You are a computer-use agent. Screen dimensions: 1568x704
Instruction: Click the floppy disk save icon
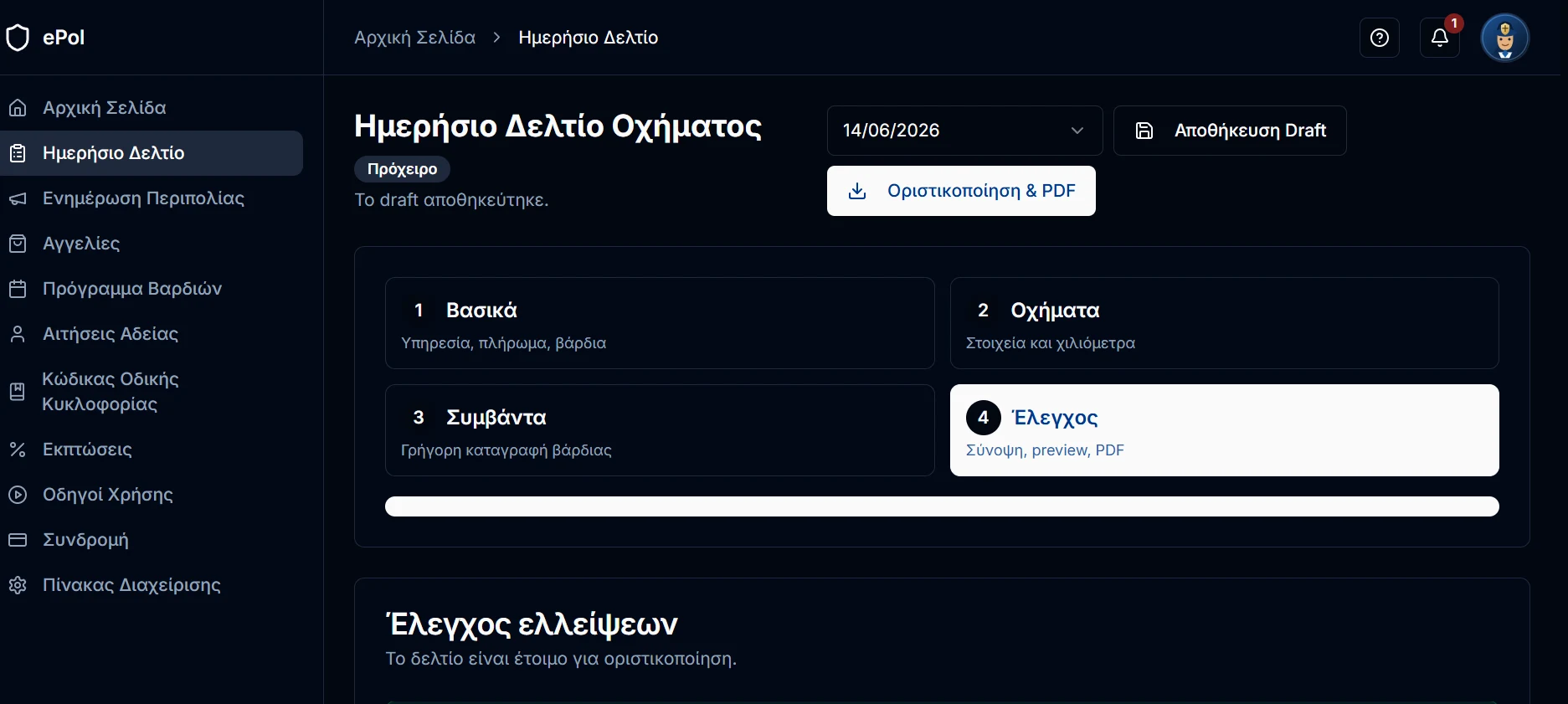(x=1144, y=131)
